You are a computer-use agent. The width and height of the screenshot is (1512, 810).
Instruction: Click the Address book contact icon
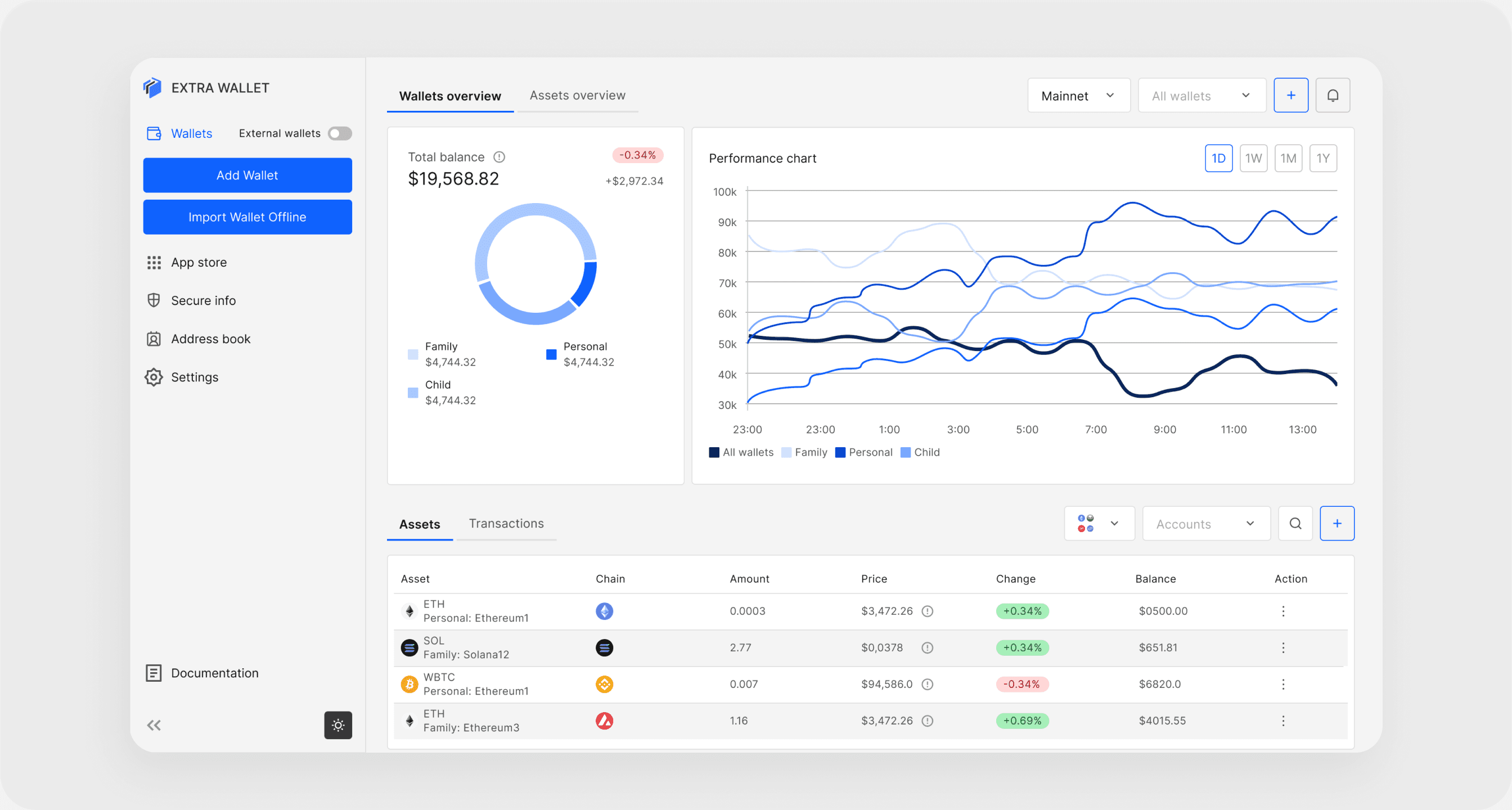click(x=154, y=339)
